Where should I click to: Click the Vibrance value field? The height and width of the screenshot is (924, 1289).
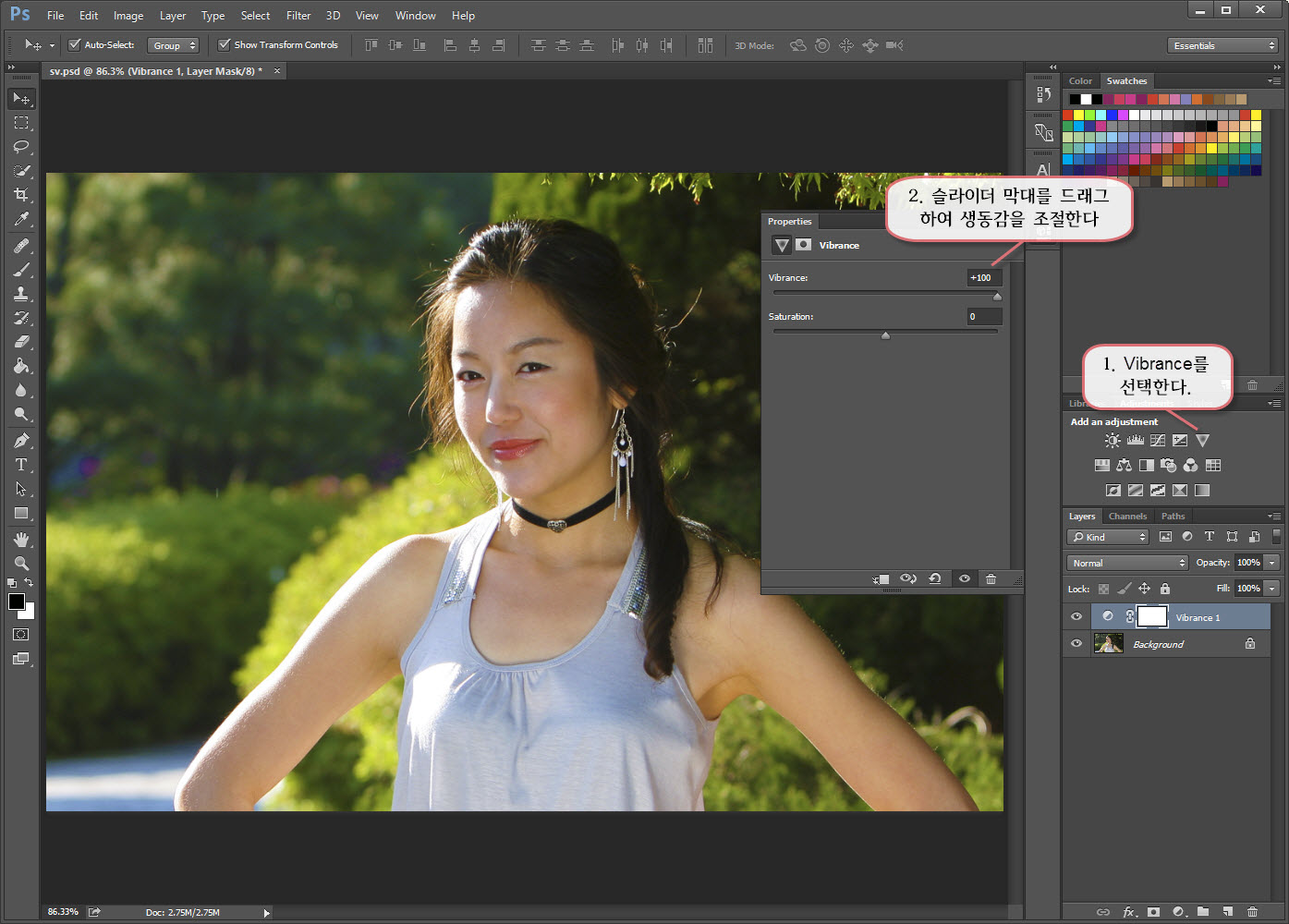pyautogui.click(x=984, y=277)
